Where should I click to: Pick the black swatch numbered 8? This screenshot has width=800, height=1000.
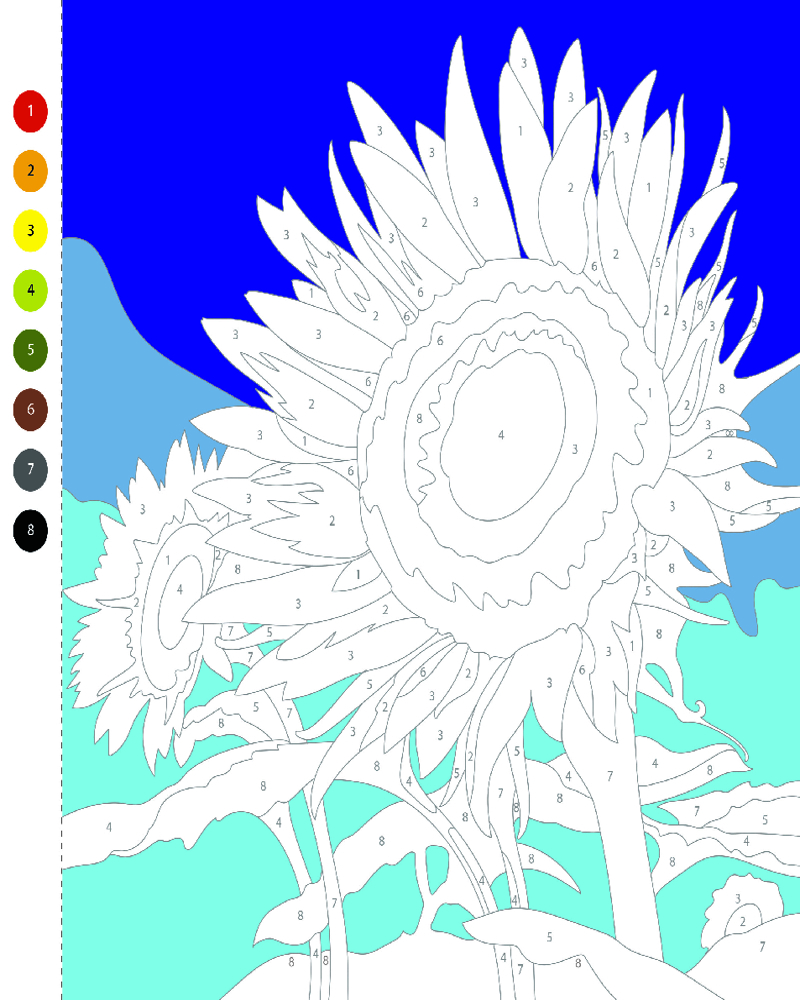(x=30, y=530)
